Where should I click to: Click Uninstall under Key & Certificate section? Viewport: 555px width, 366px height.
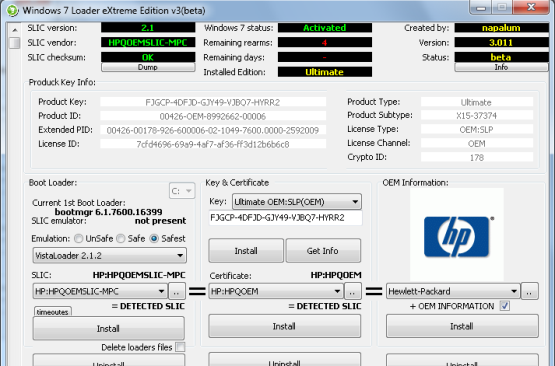(285, 359)
